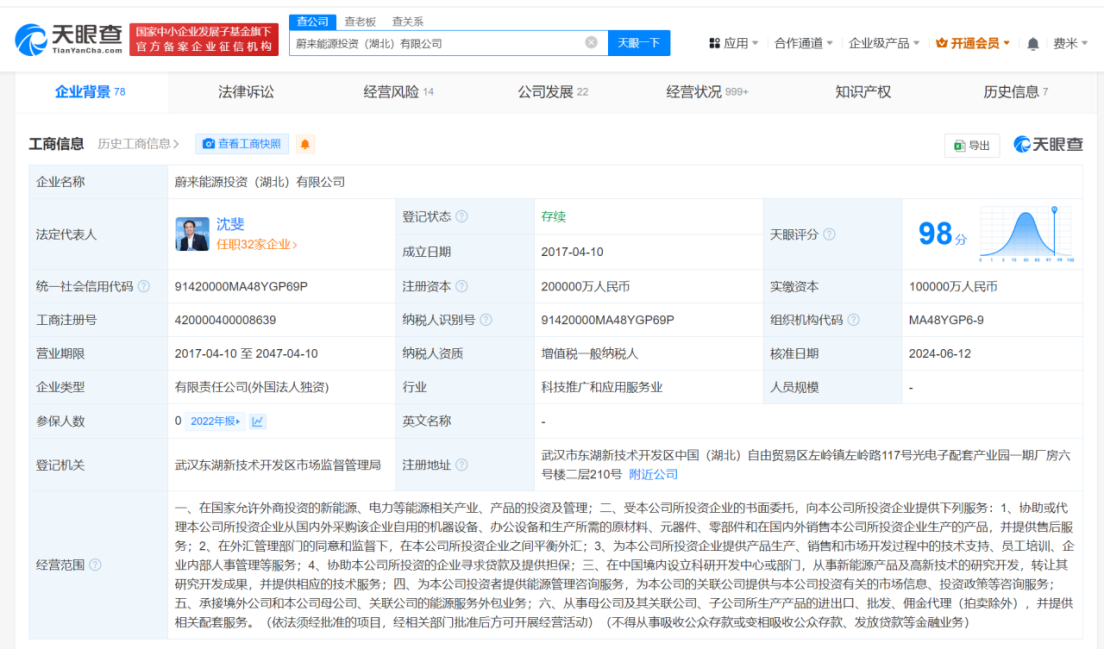The height and width of the screenshot is (650, 1104).
Task: Click the crown icon on 开通会员
Action: click(x=942, y=44)
